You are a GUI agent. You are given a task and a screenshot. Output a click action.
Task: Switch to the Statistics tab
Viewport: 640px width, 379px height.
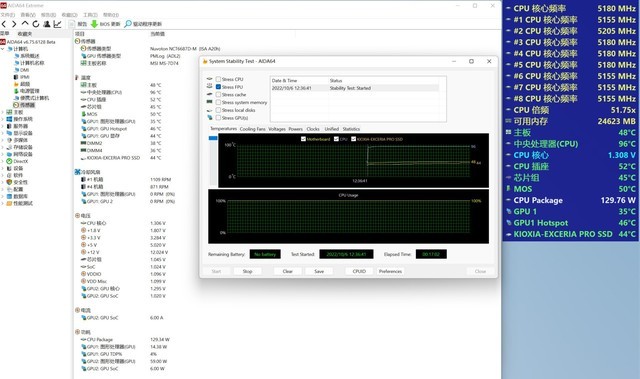tap(351, 129)
